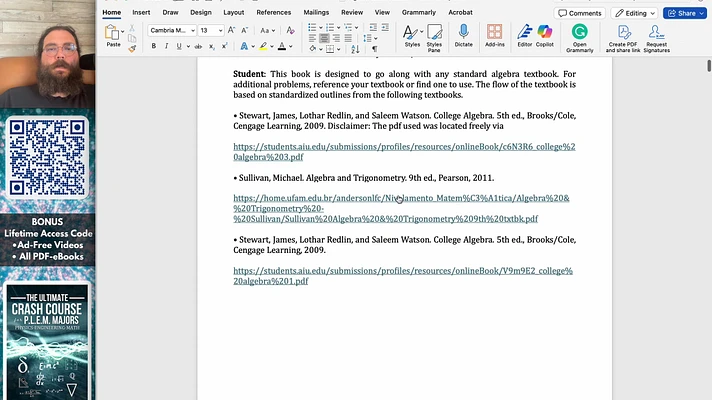Open the Layout tab
The width and height of the screenshot is (712, 400).
(x=233, y=12)
